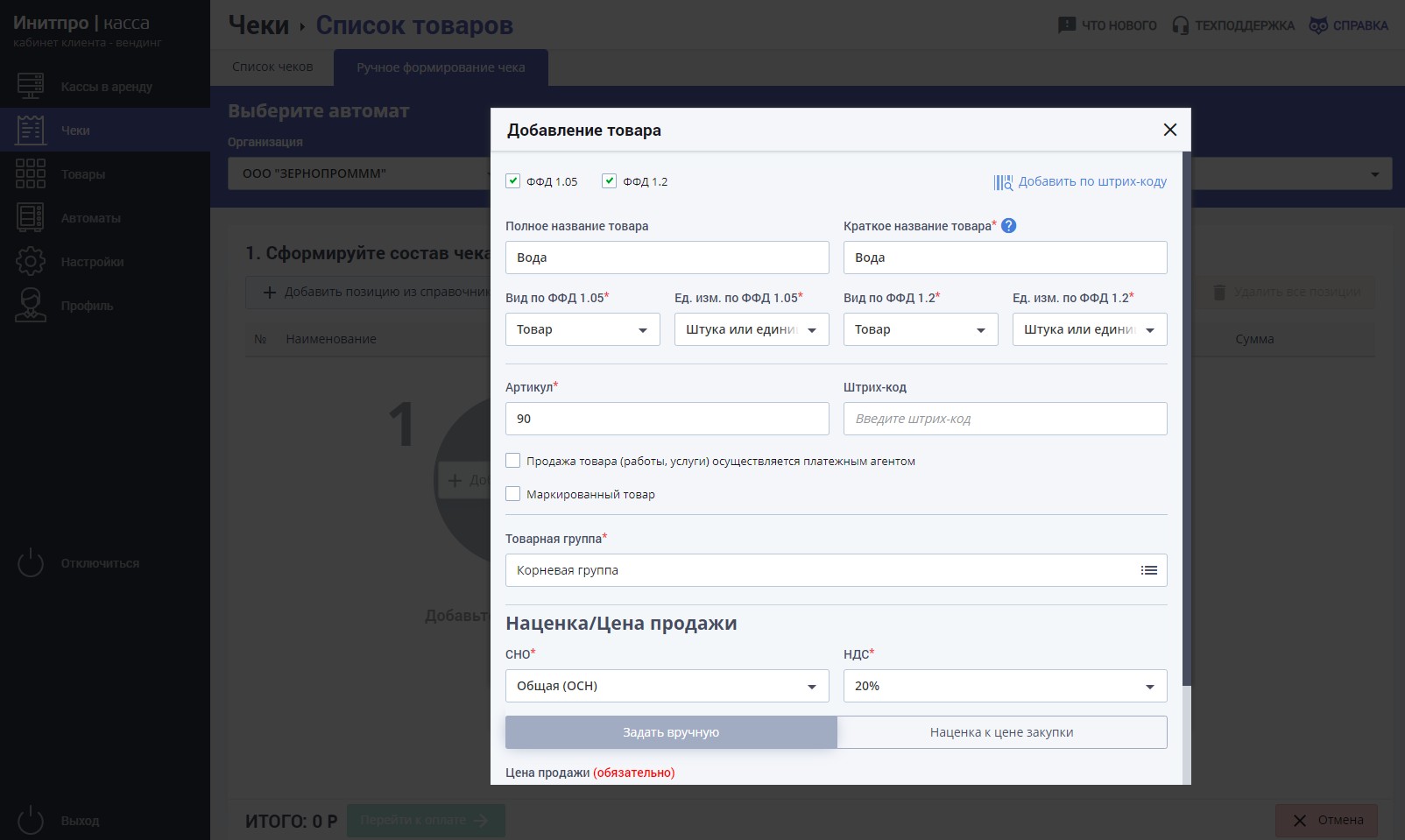The image size is (1405, 840).
Task: Select Ручное формирование чека tab
Action: [x=441, y=67]
